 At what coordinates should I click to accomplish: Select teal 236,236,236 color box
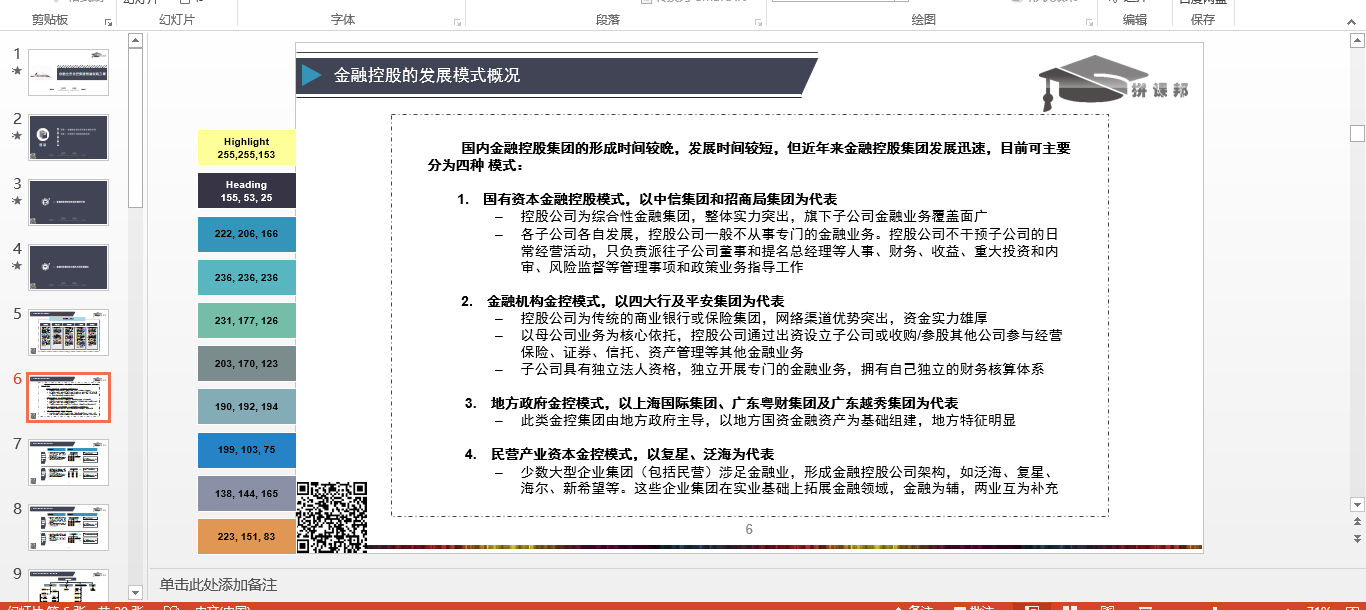(246, 277)
